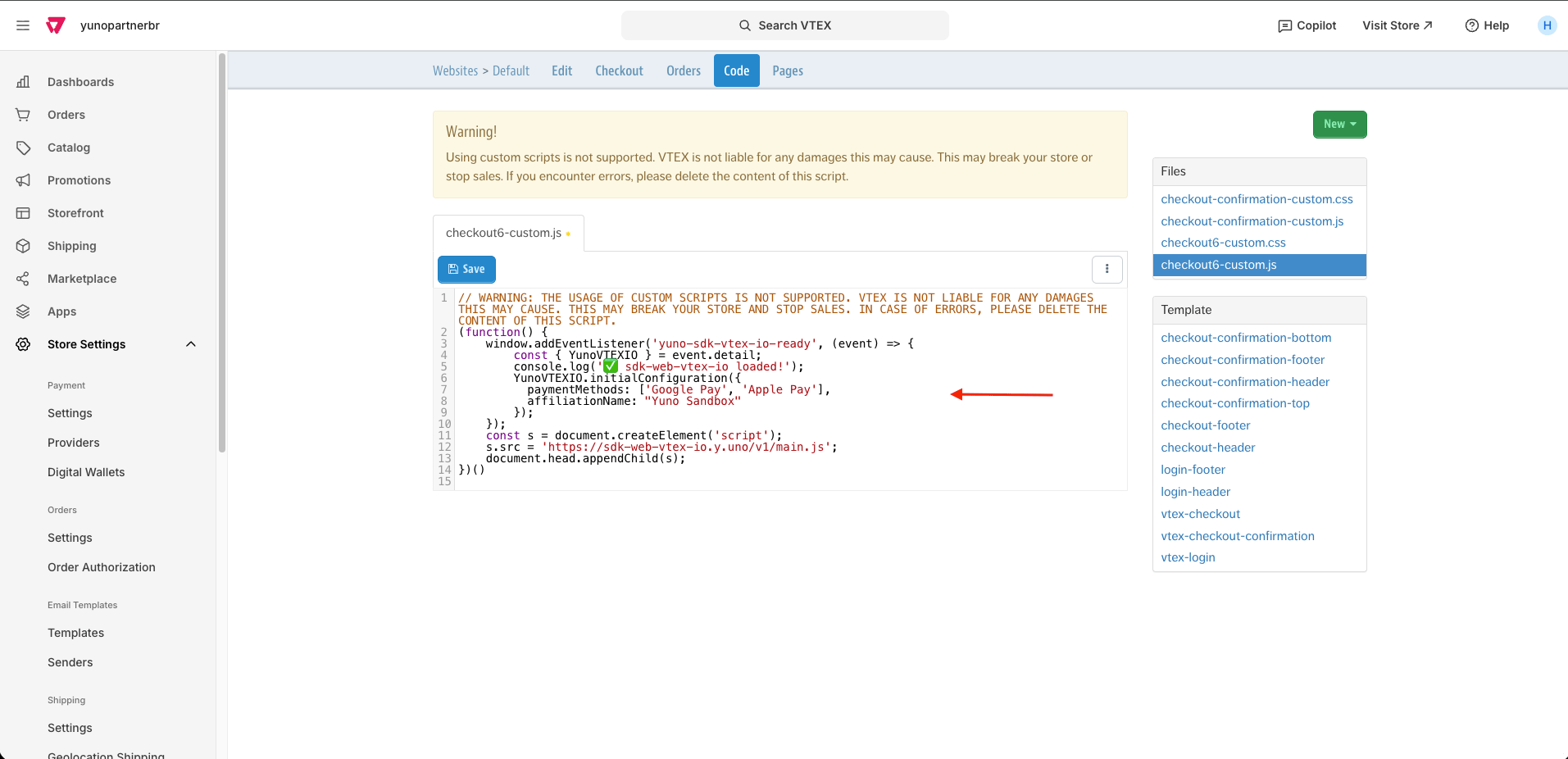
Task: Switch to the Pages tab
Action: pos(787,70)
